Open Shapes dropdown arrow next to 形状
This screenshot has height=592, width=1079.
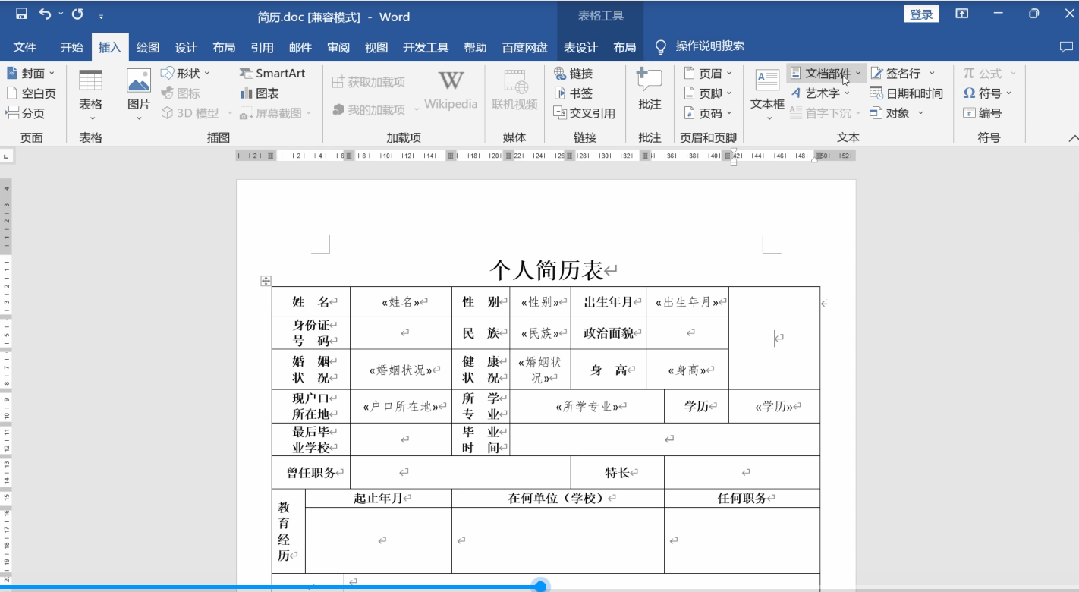207,73
